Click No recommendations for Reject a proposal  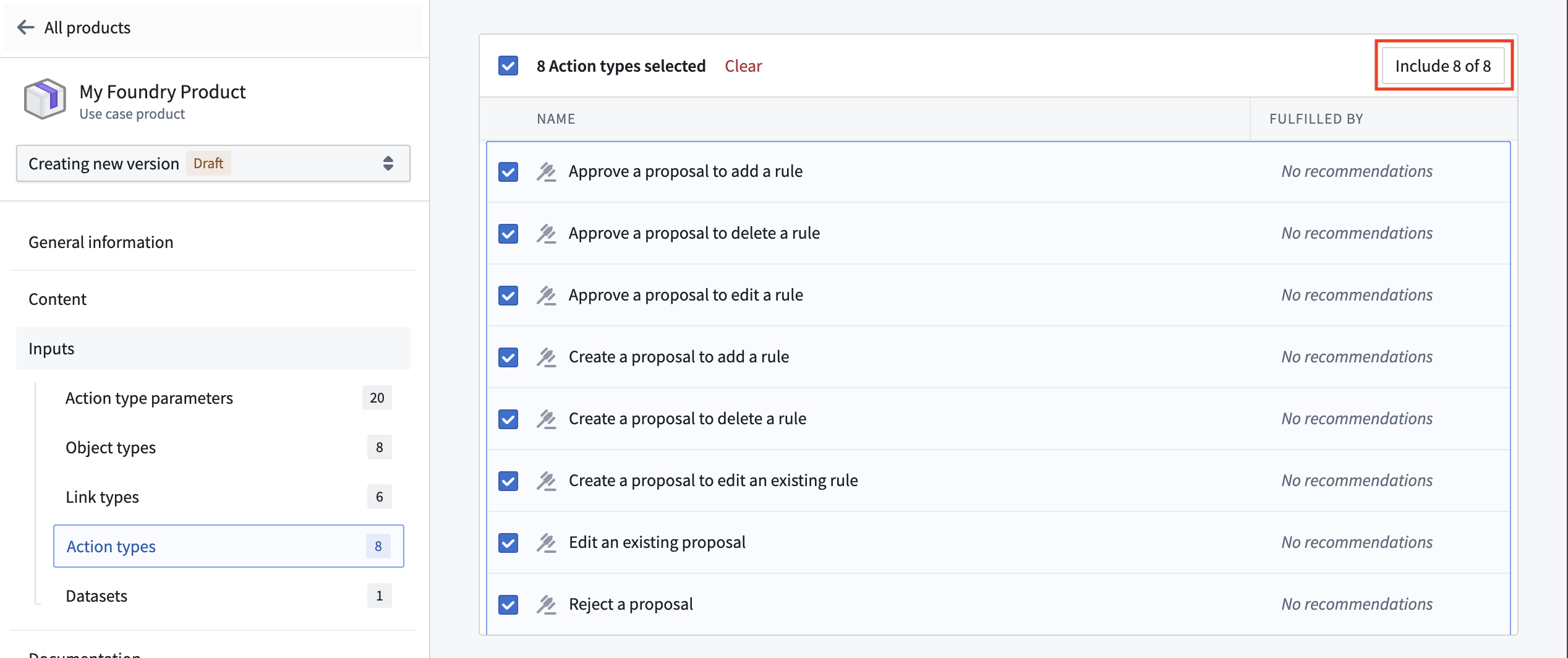coord(1357,604)
